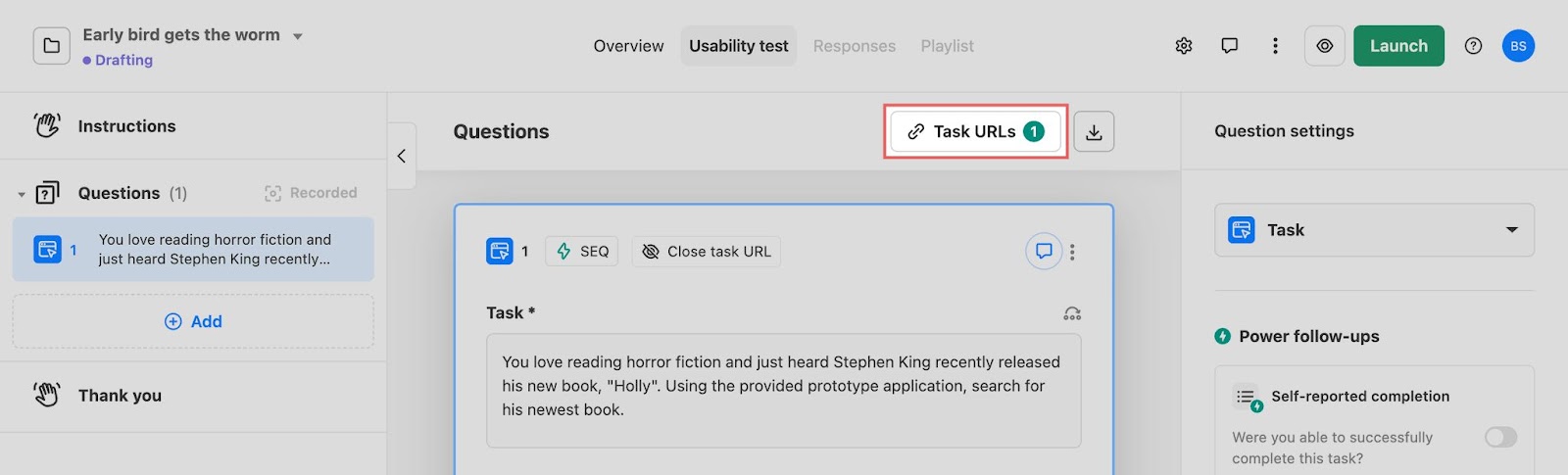Open the comment bubble on question card
Screen dimensions: 1568x475
pos(1044,252)
